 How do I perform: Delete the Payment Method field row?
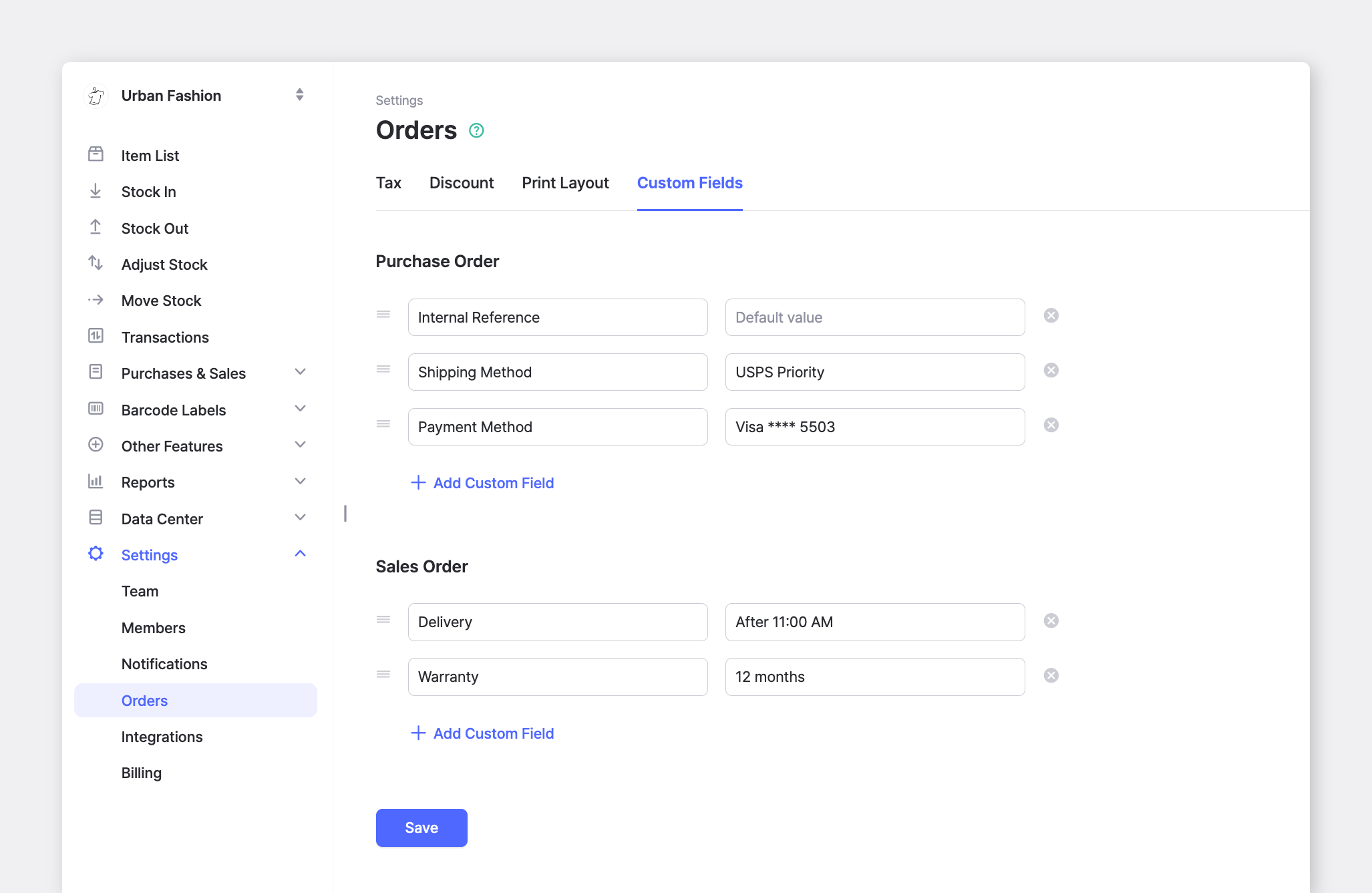1051,425
